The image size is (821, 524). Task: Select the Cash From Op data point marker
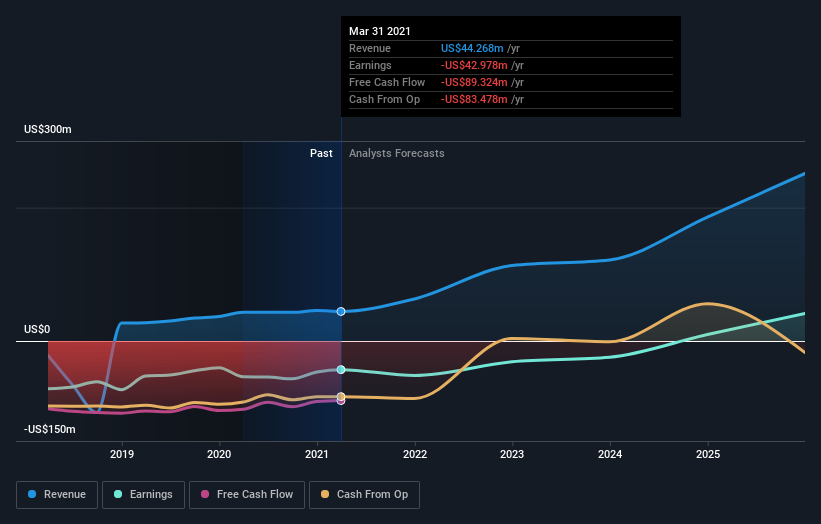click(x=341, y=396)
